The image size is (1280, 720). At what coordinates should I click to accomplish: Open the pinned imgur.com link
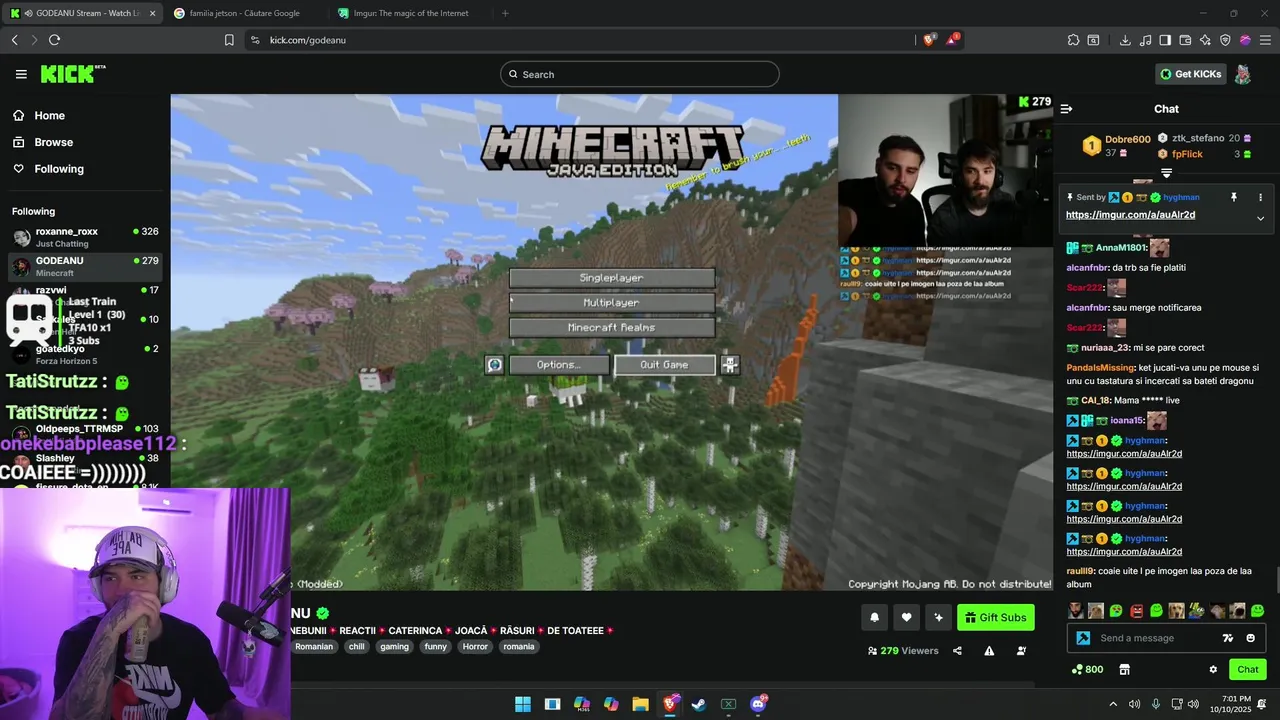[1130, 215]
